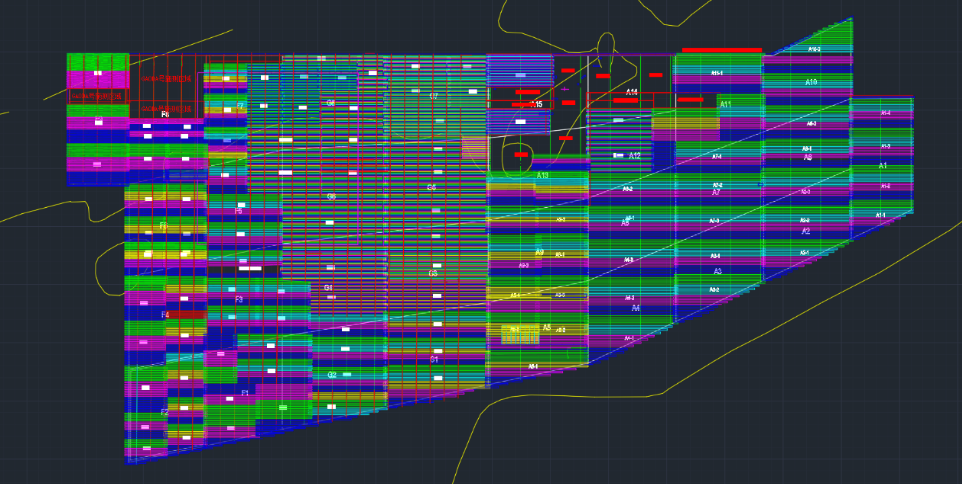This screenshot has width=962, height=484.
Task: Click the long red bar at top
Action: click(x=722, y=49)
